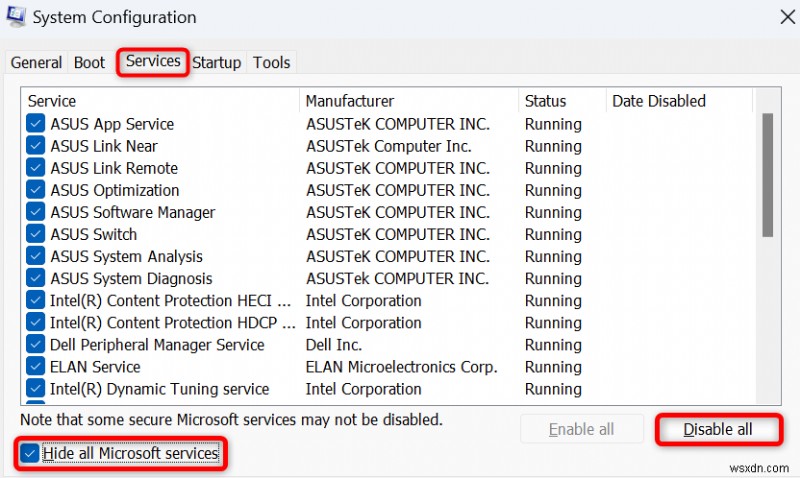The image size is (800, 478).
Task: Uncheck ASUS App Service checkbox
Action: tap(35, 123)
